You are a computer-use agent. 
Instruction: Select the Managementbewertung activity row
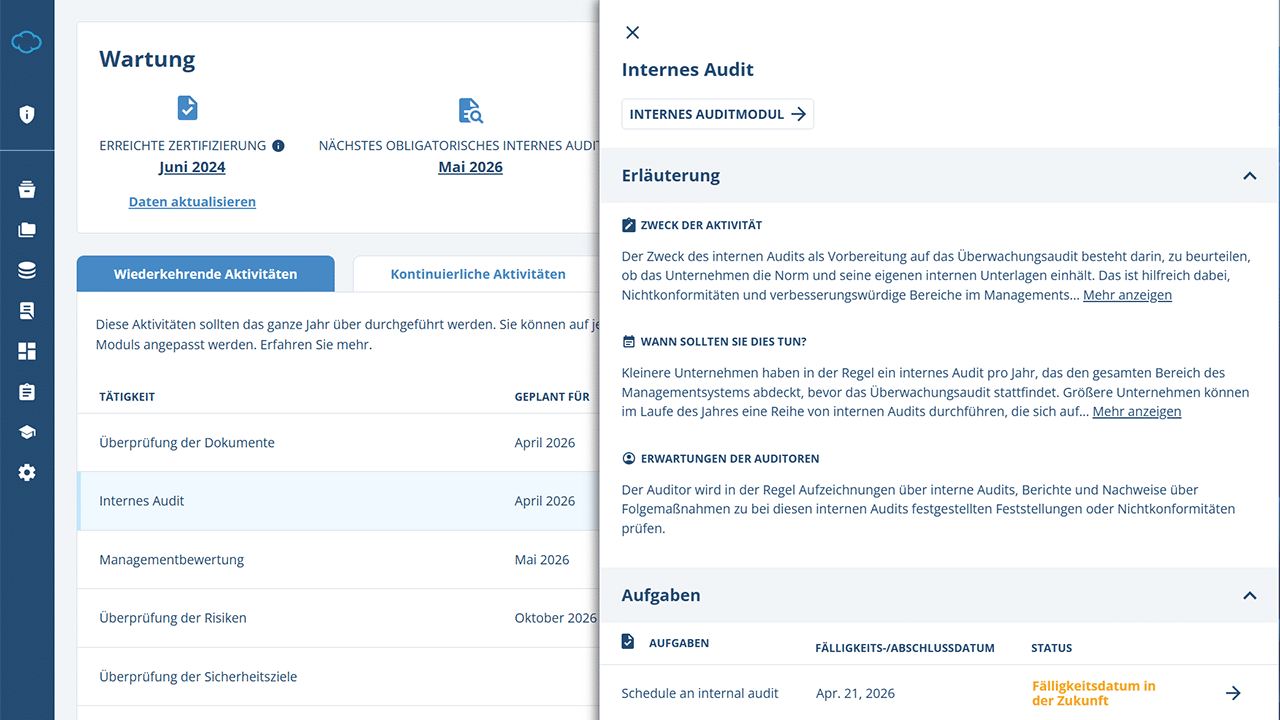tap(171, 560)
